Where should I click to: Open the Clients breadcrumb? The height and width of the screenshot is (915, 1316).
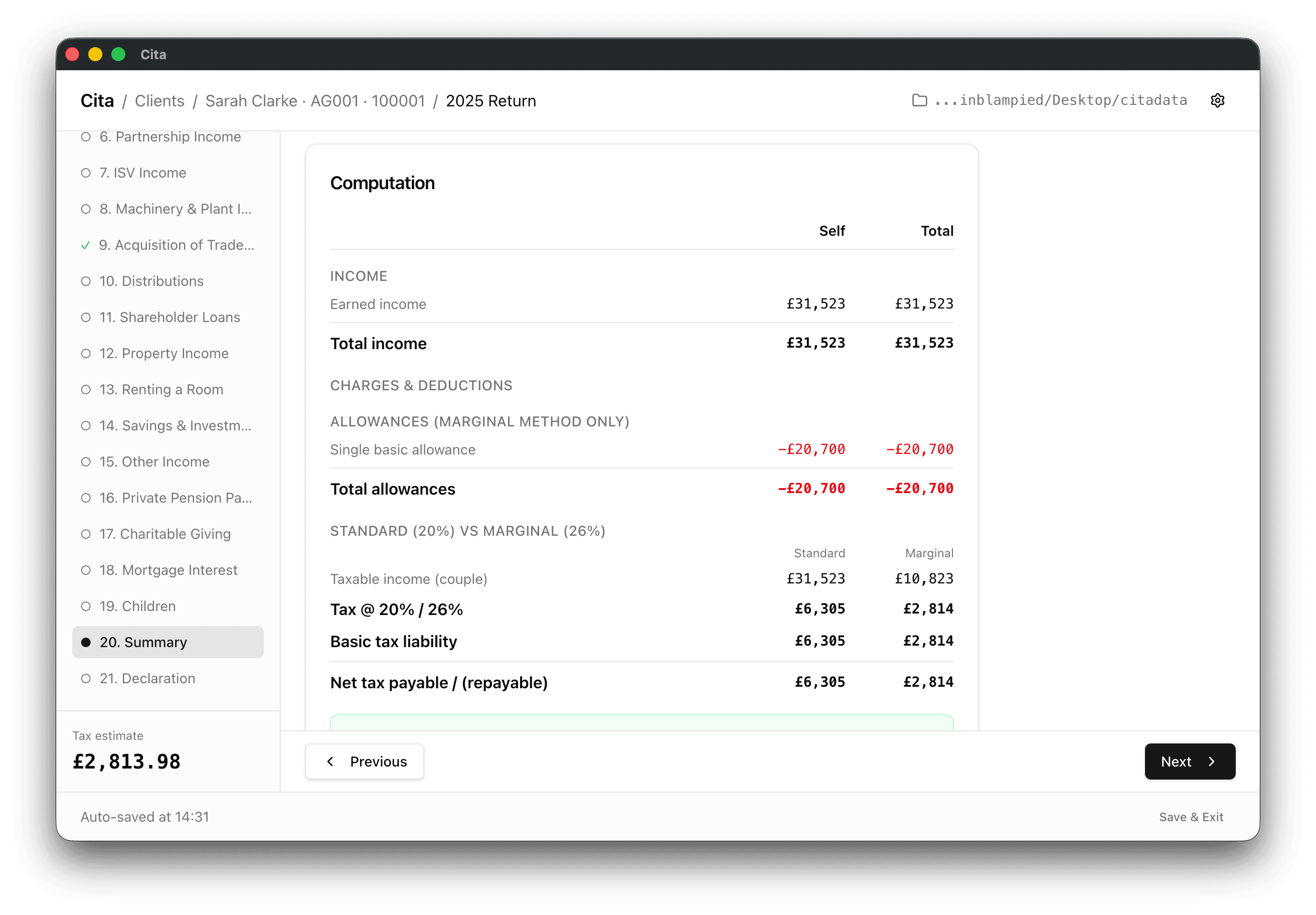pyautogui.click(x=159, y=101)
